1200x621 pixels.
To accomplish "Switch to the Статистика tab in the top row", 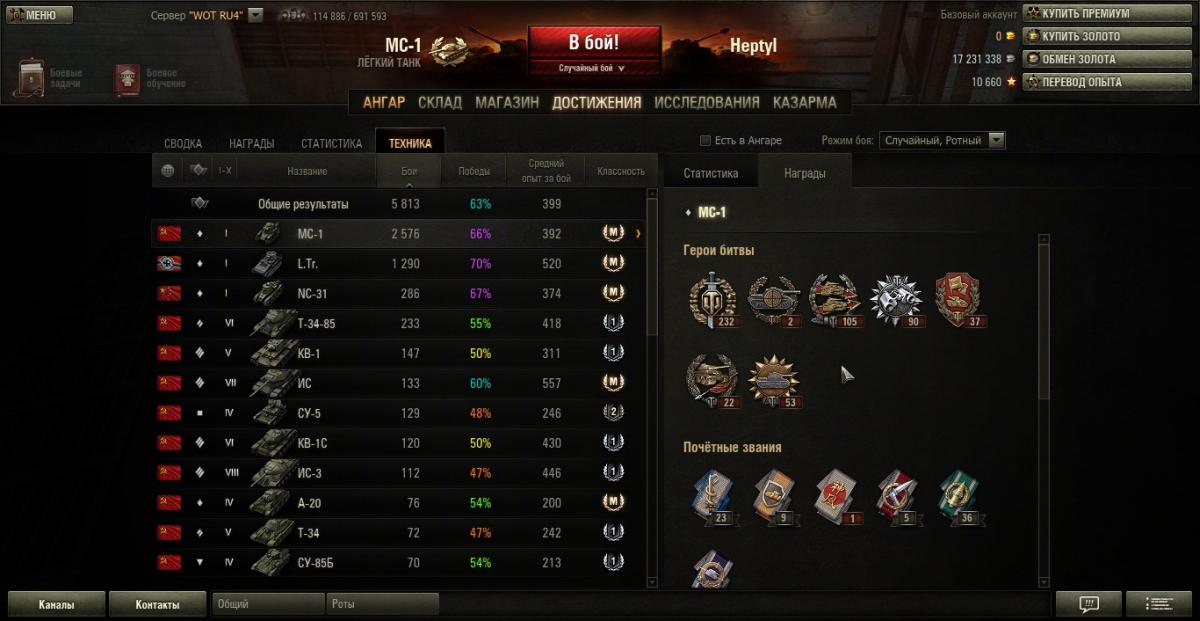I will point(331,143).
